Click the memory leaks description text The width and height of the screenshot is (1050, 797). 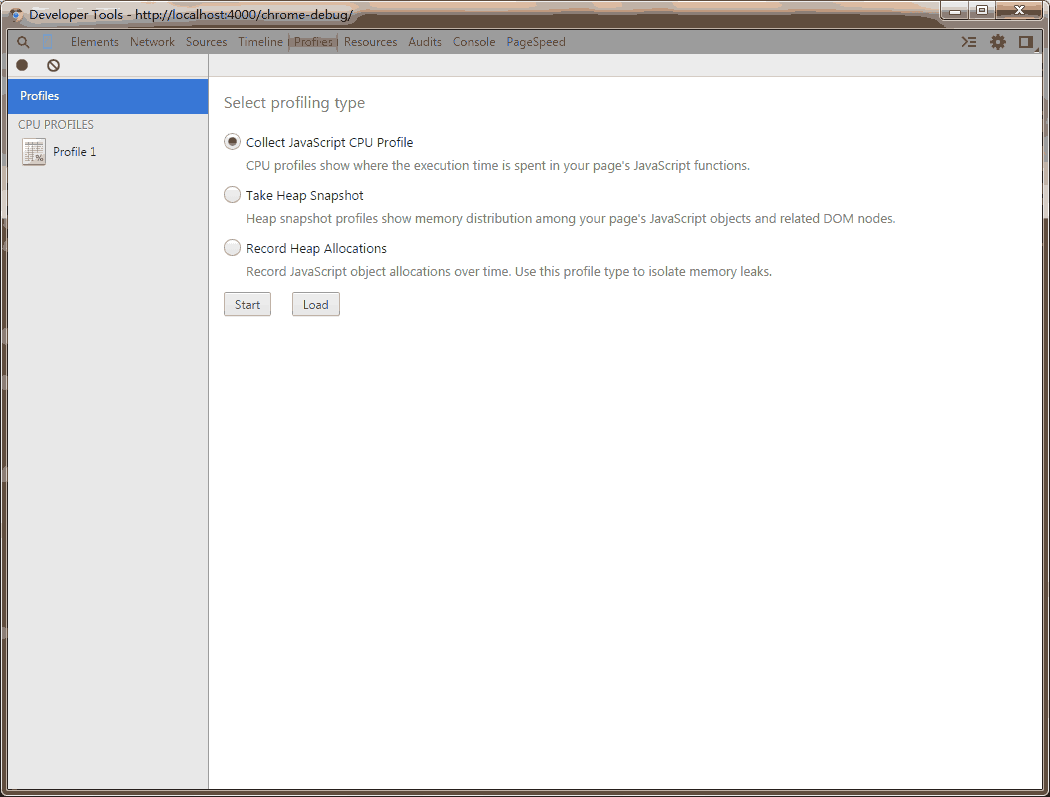pyautogui.click(x=509, y=271)
